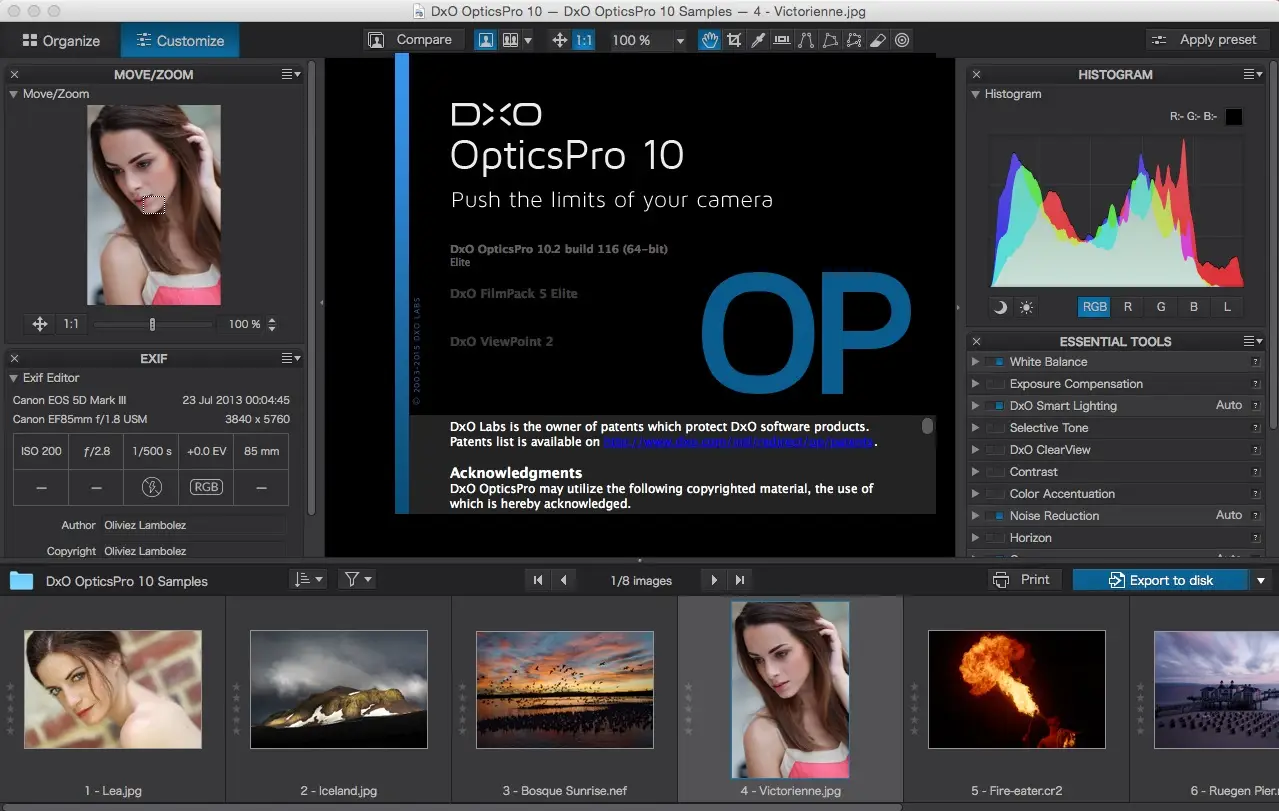1279x811 pixels.
Task: Show shadow clipping with moon icon
Action: point(1000,307)
